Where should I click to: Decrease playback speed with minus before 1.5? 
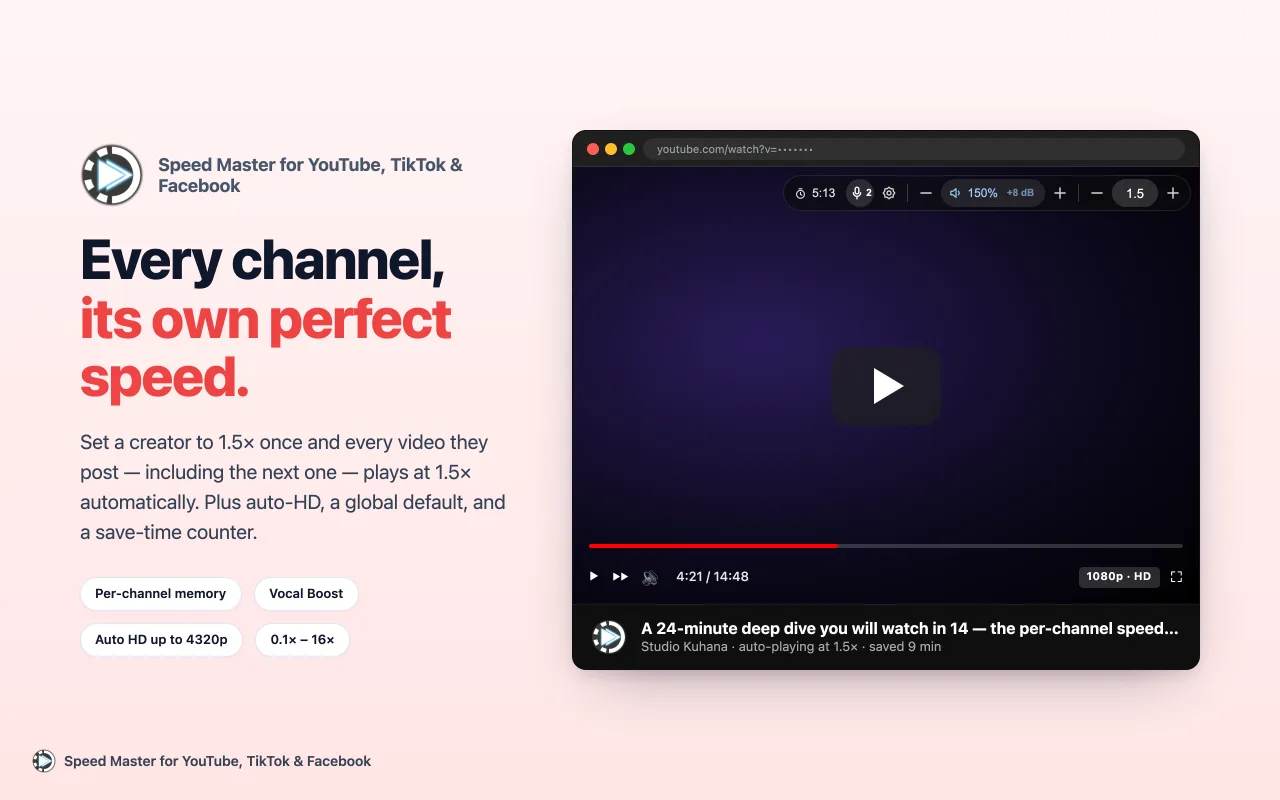click(1097, 193)
